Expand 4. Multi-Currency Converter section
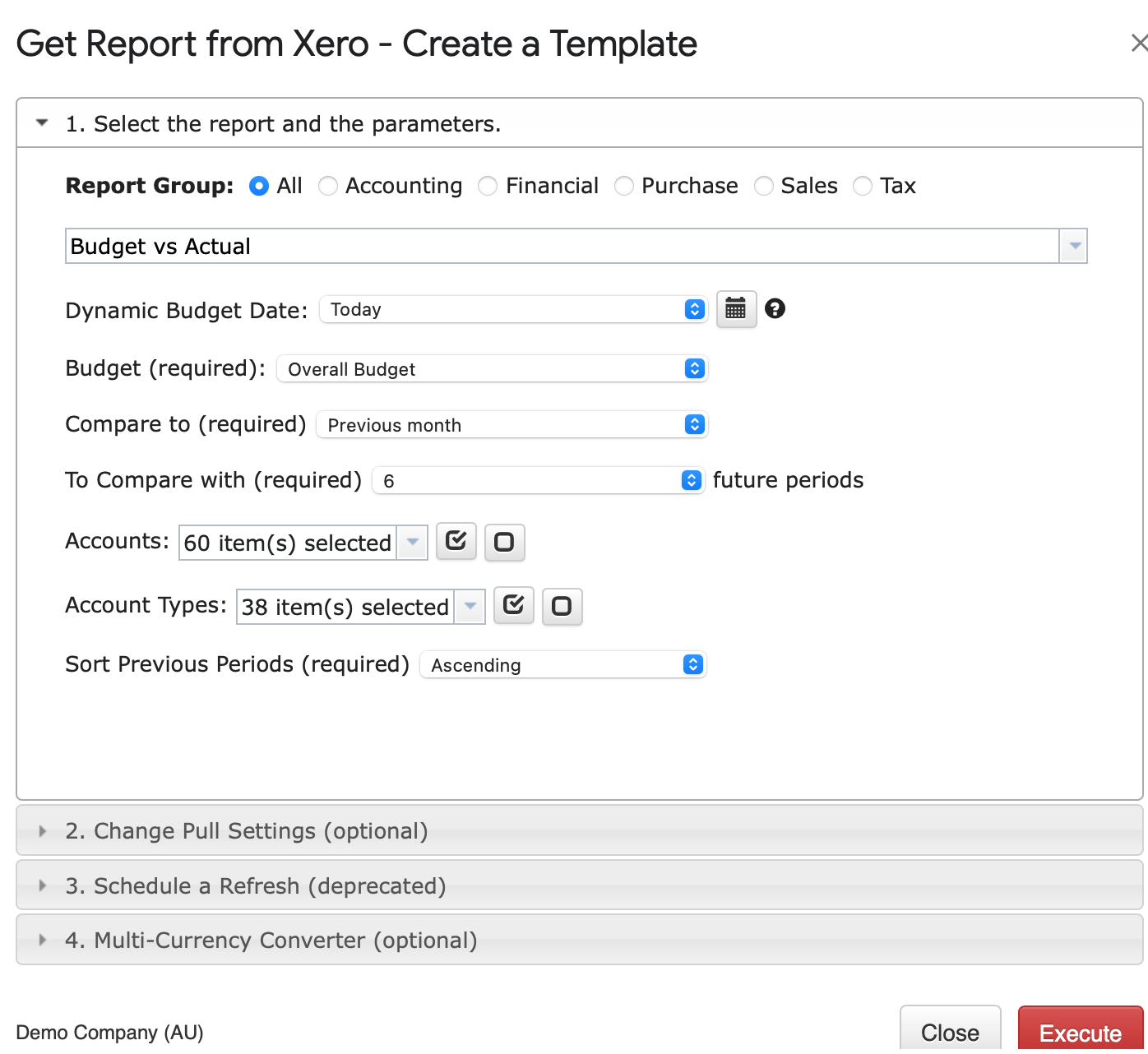 580,940
